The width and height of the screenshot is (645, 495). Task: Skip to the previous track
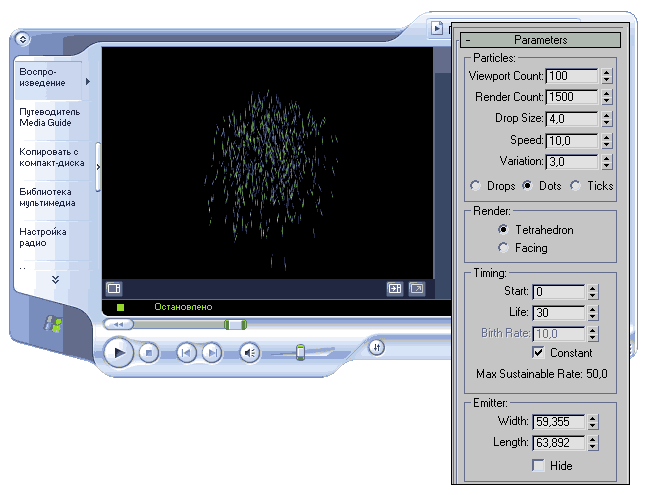click(186, 352)
